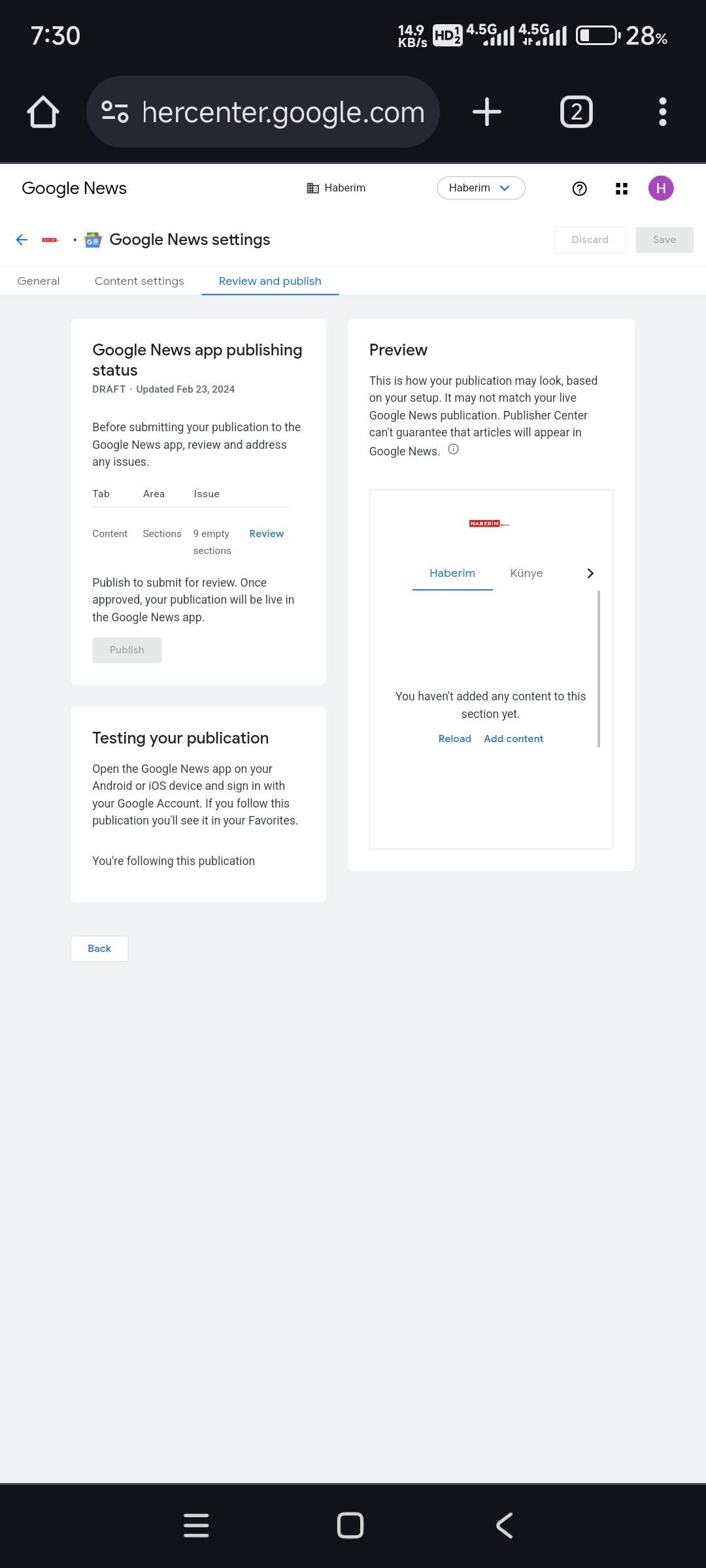Click the Reload link in preview
The image size is (706, 1568).
(455, 739)
